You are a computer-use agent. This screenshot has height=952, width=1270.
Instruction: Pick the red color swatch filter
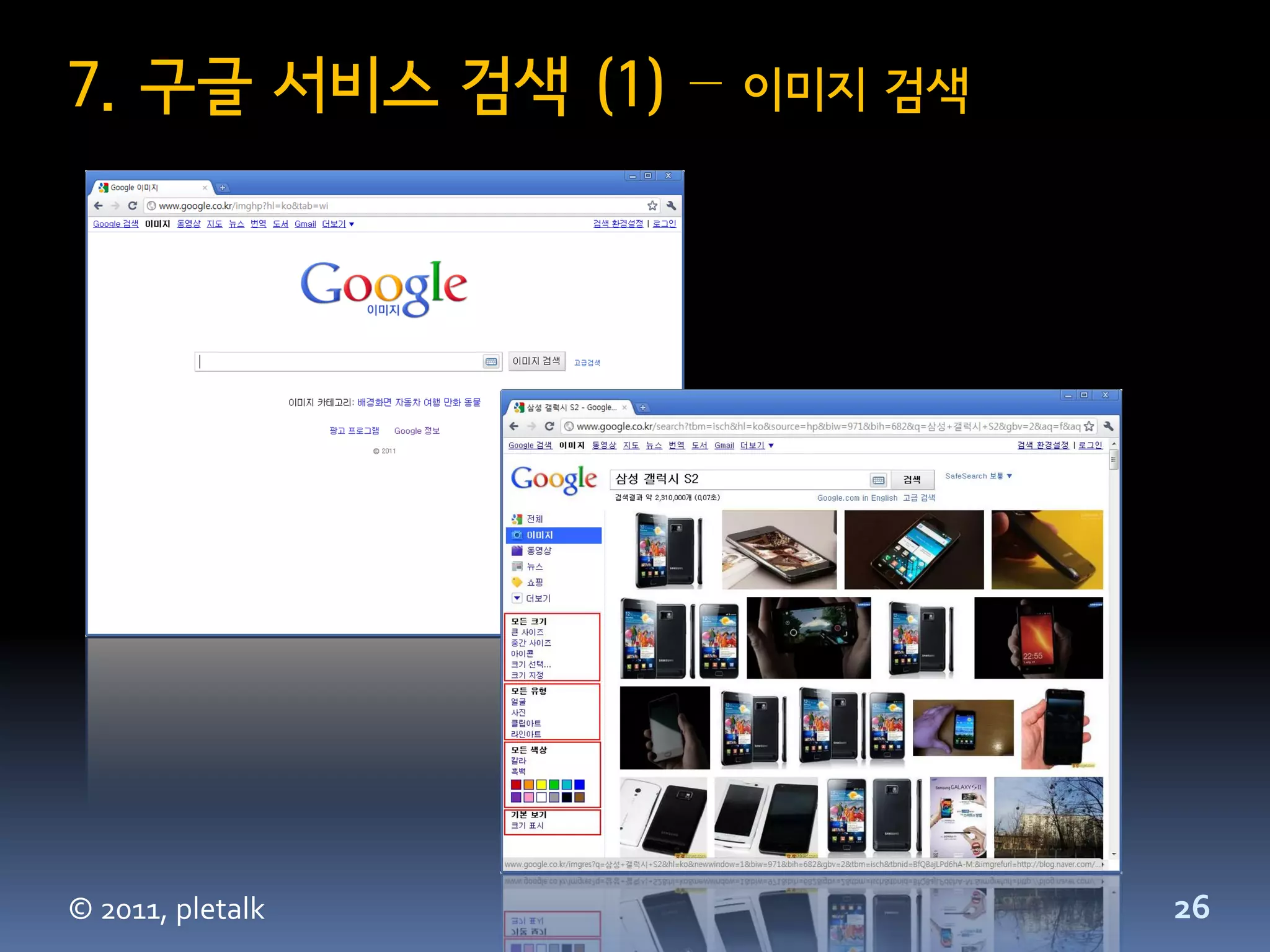coord(516,785)
